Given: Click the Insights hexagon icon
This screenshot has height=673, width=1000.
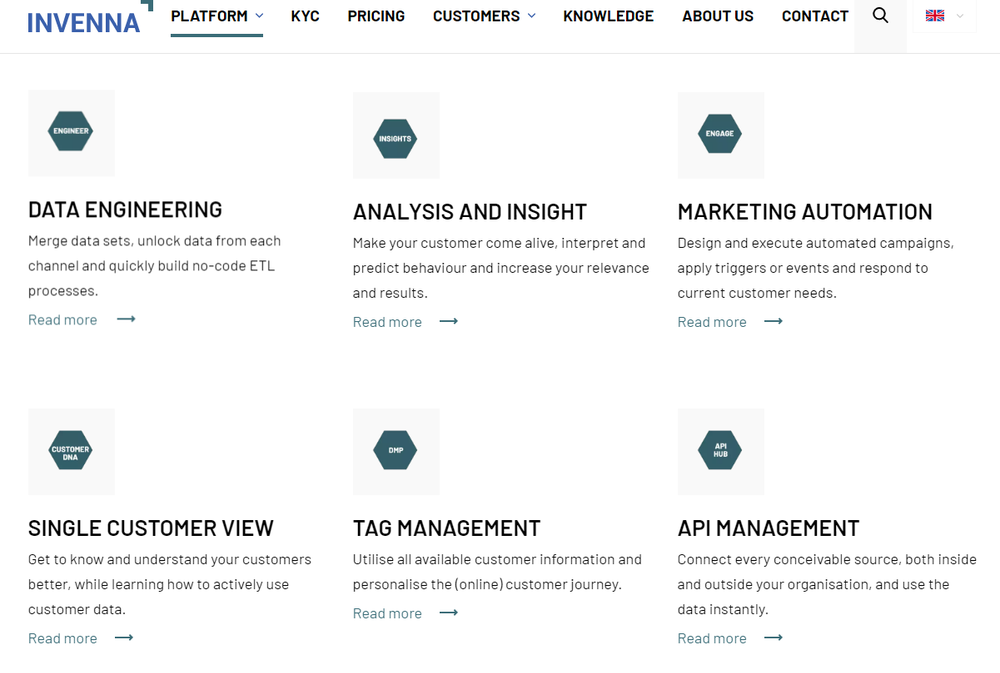Looking at the screenshot, I should [396, 135].
